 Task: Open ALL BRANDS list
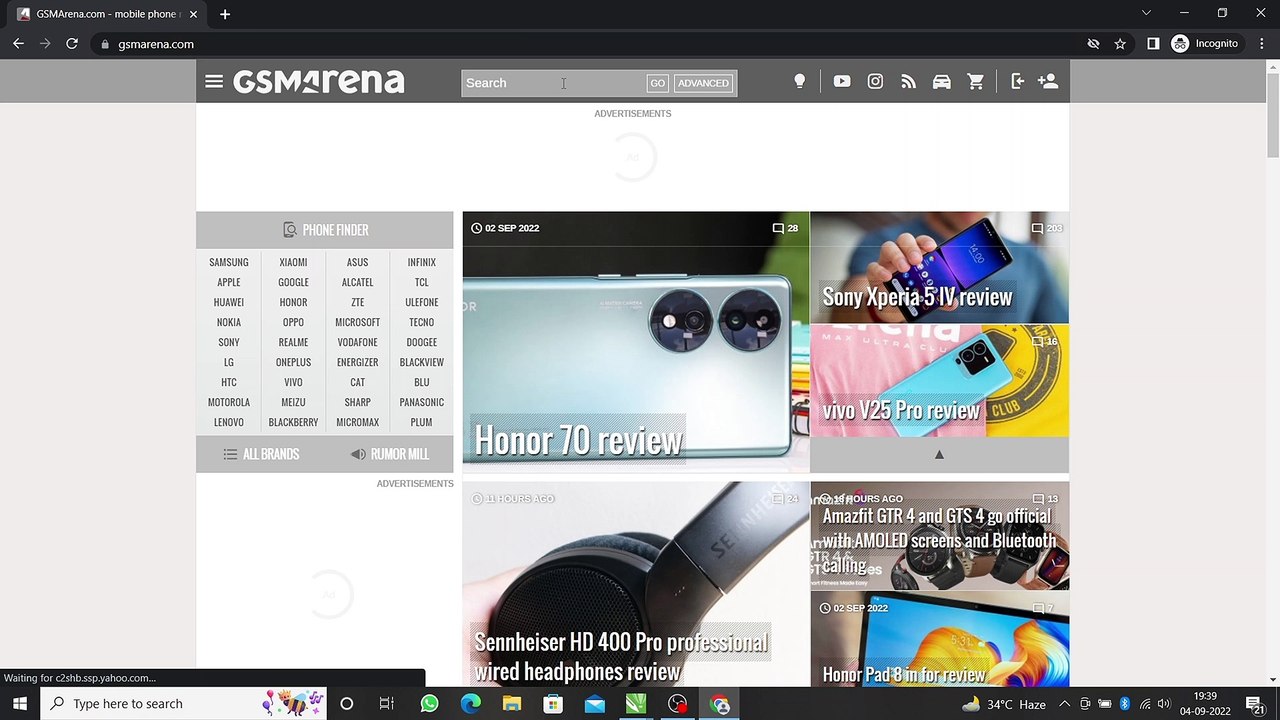pyautogui.click(x=261, y=454)
